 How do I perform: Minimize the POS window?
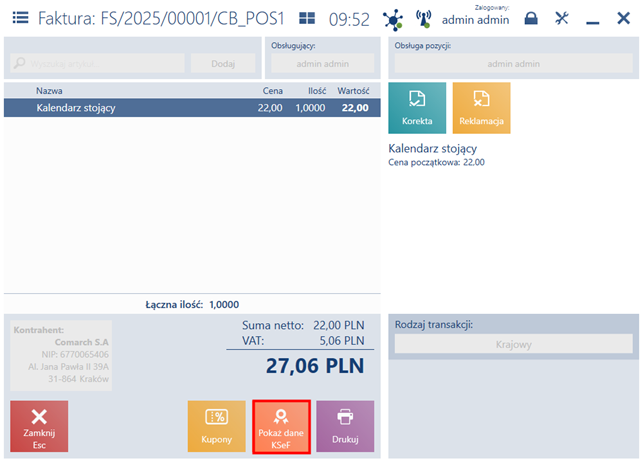pos(592,23)
